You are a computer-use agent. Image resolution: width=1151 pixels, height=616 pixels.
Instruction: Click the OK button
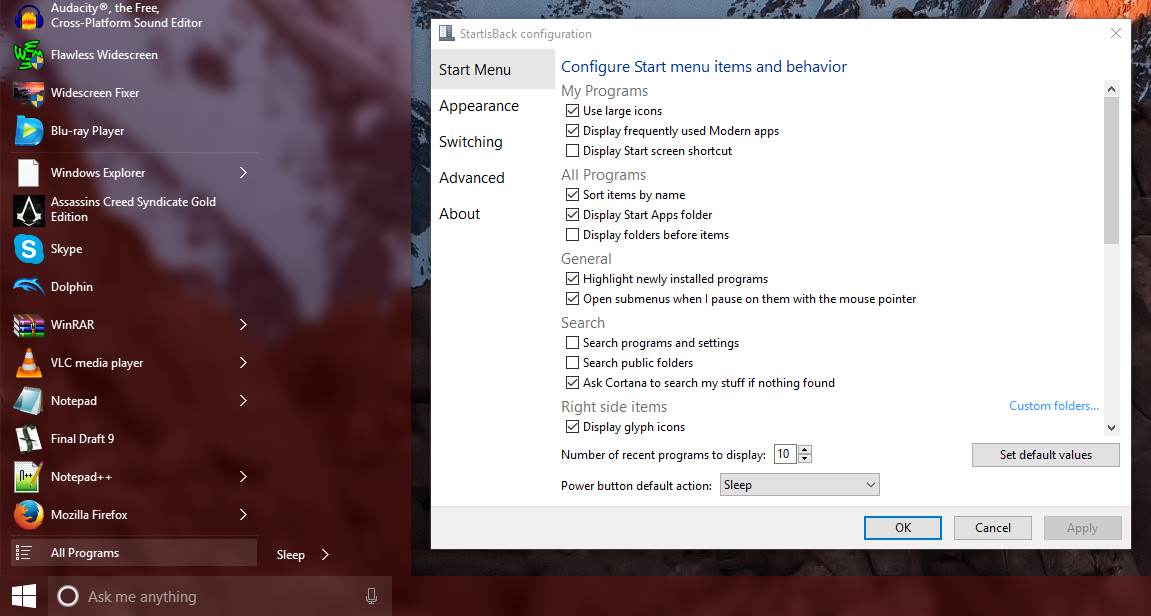pyautogui.click(x=902, y=528)
